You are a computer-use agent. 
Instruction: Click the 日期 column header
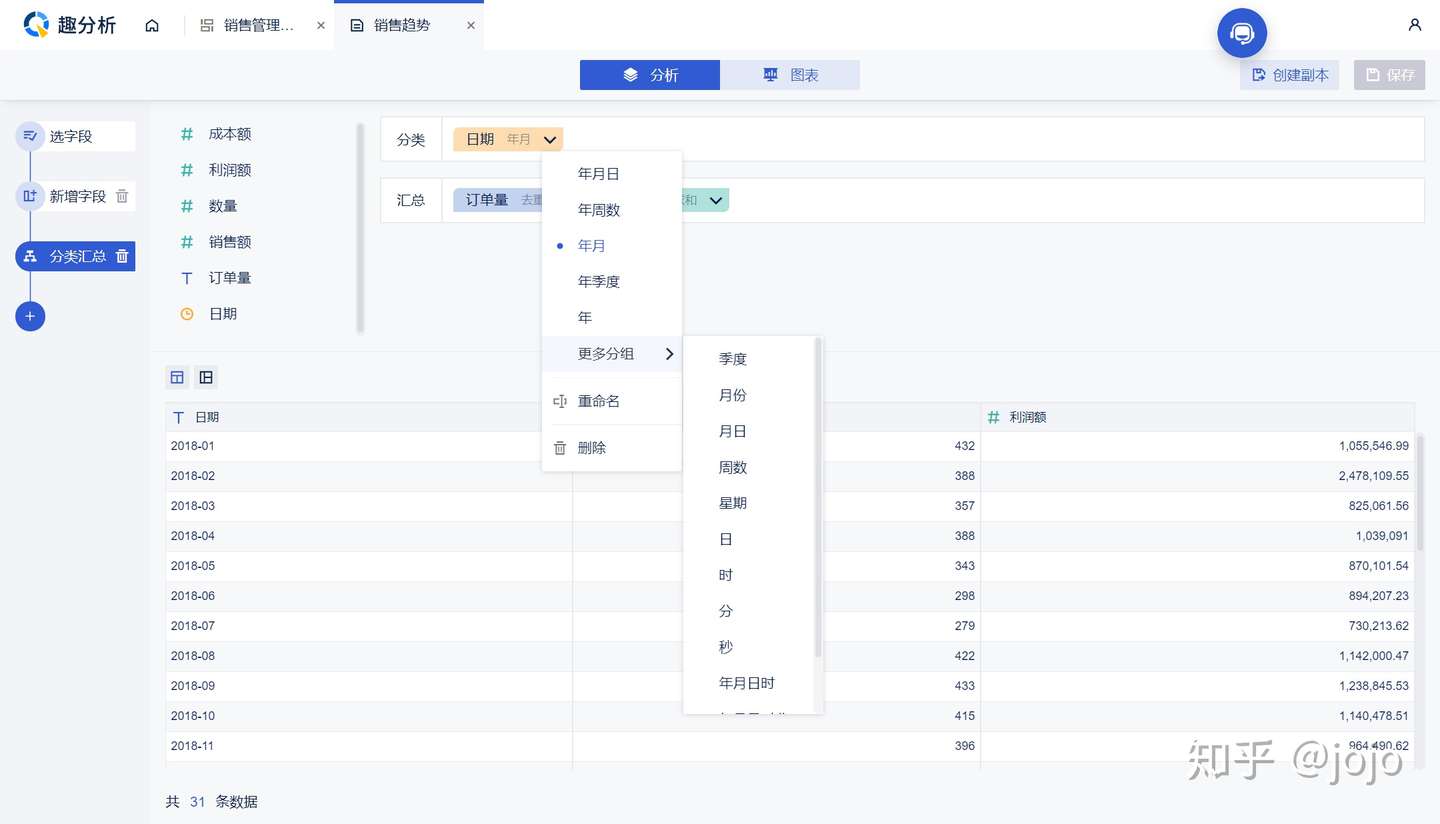pos(368,417)
